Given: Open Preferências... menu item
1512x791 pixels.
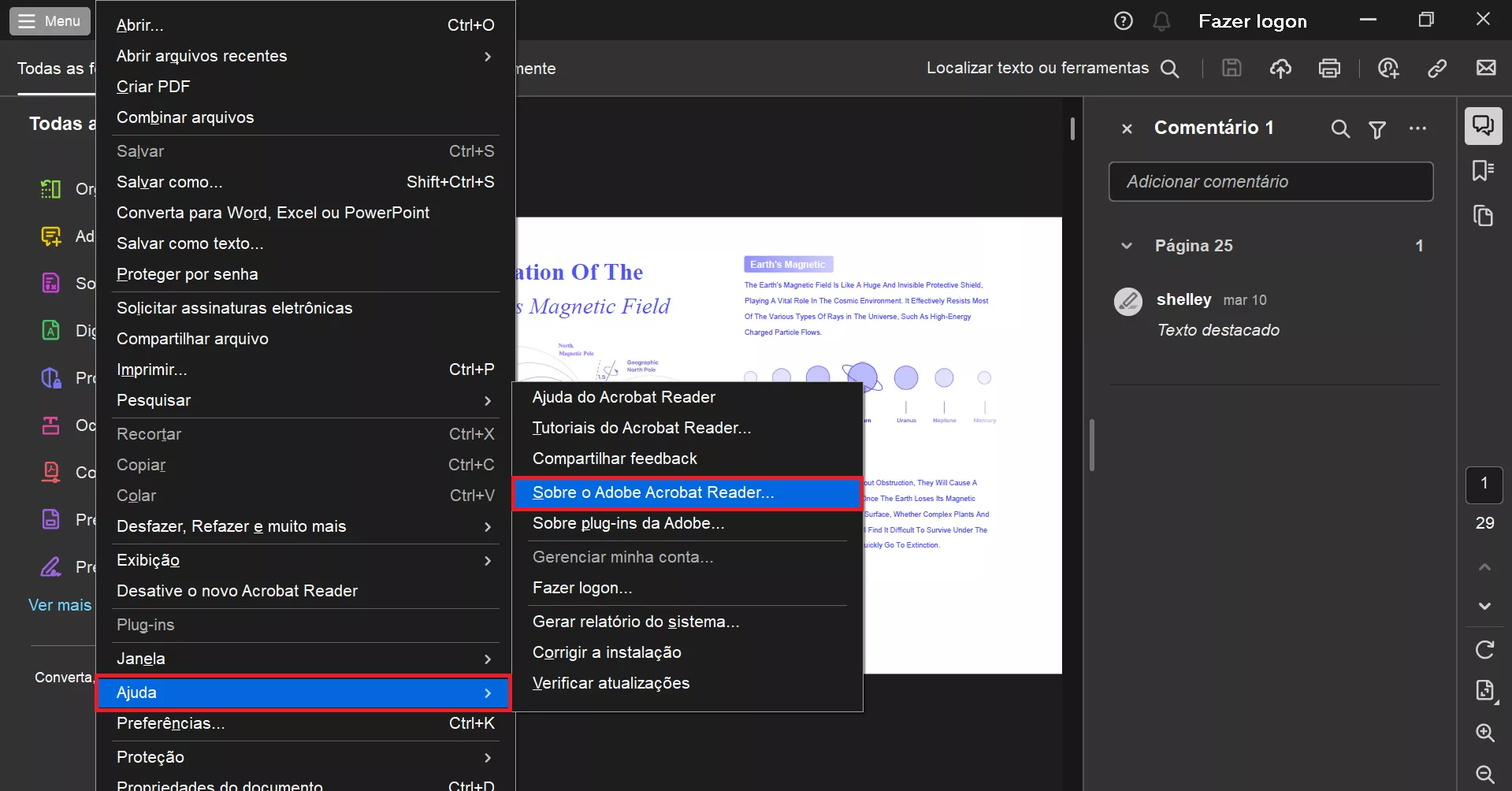Looking at the screenshot, I should [304, 723].
